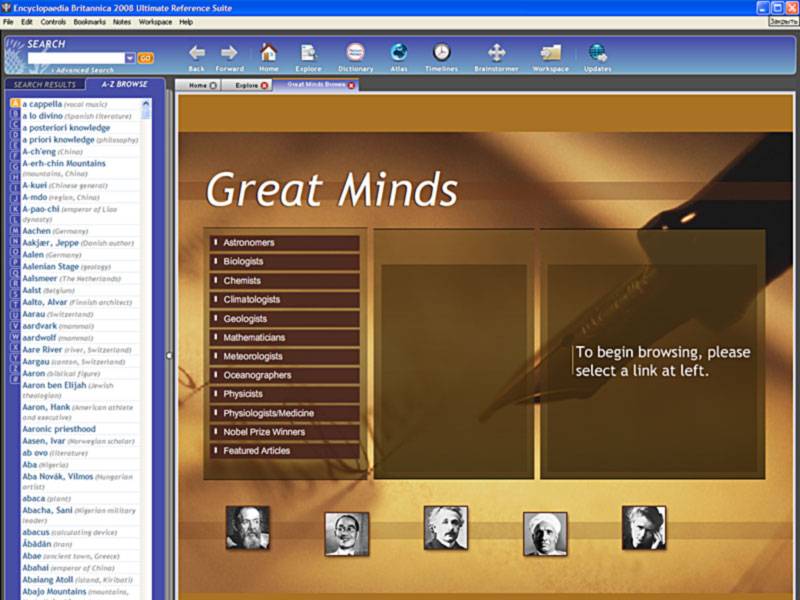This screenshot has height=600, width=800.
Task: Open the Help menu
Action: coord(186,22)
